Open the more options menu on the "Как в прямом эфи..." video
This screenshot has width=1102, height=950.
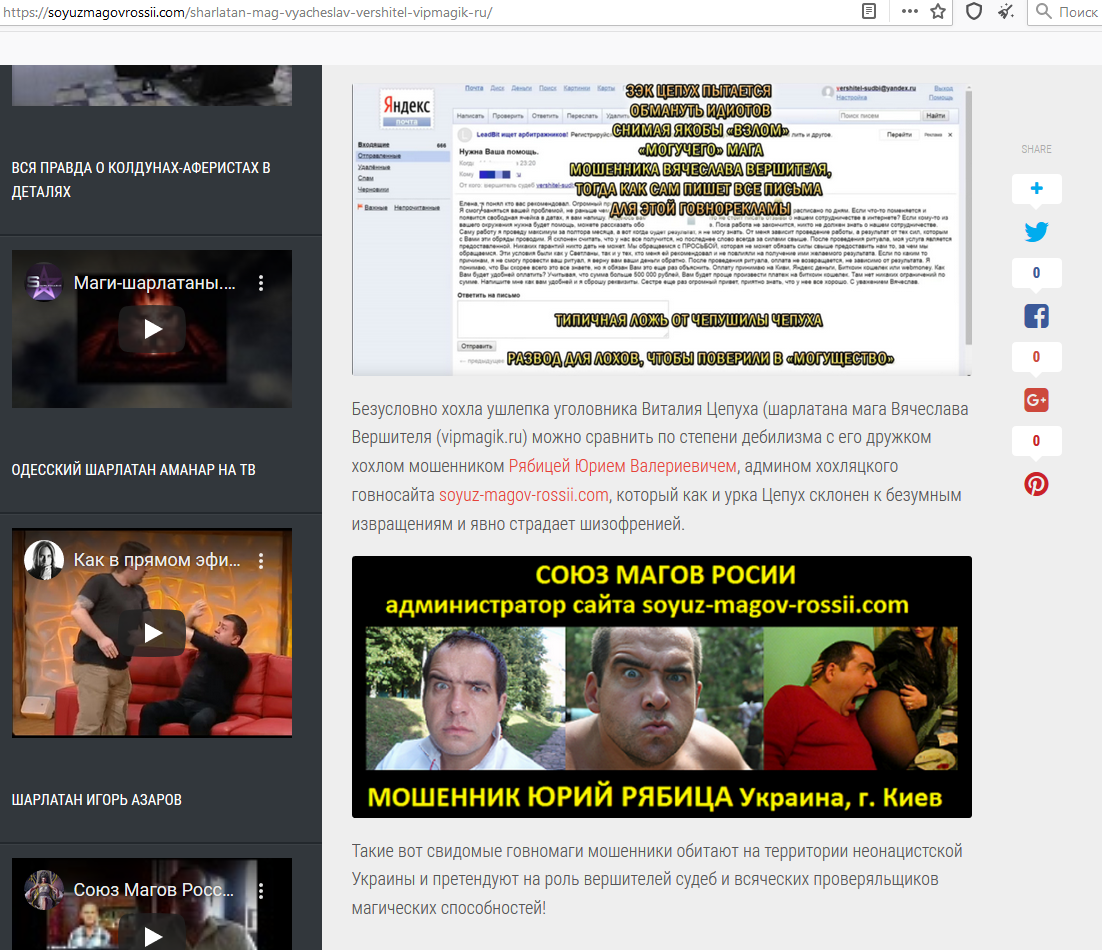tap(261, 560)
